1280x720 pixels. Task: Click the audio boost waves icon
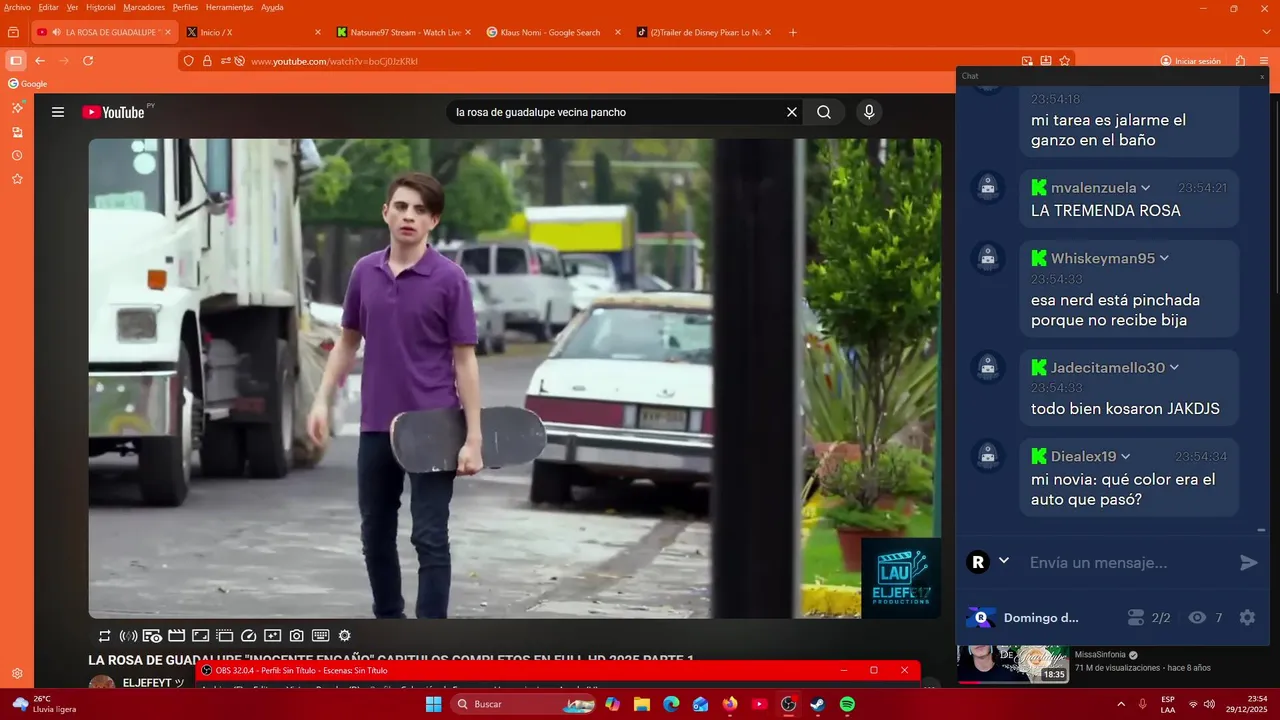(128, 635)
